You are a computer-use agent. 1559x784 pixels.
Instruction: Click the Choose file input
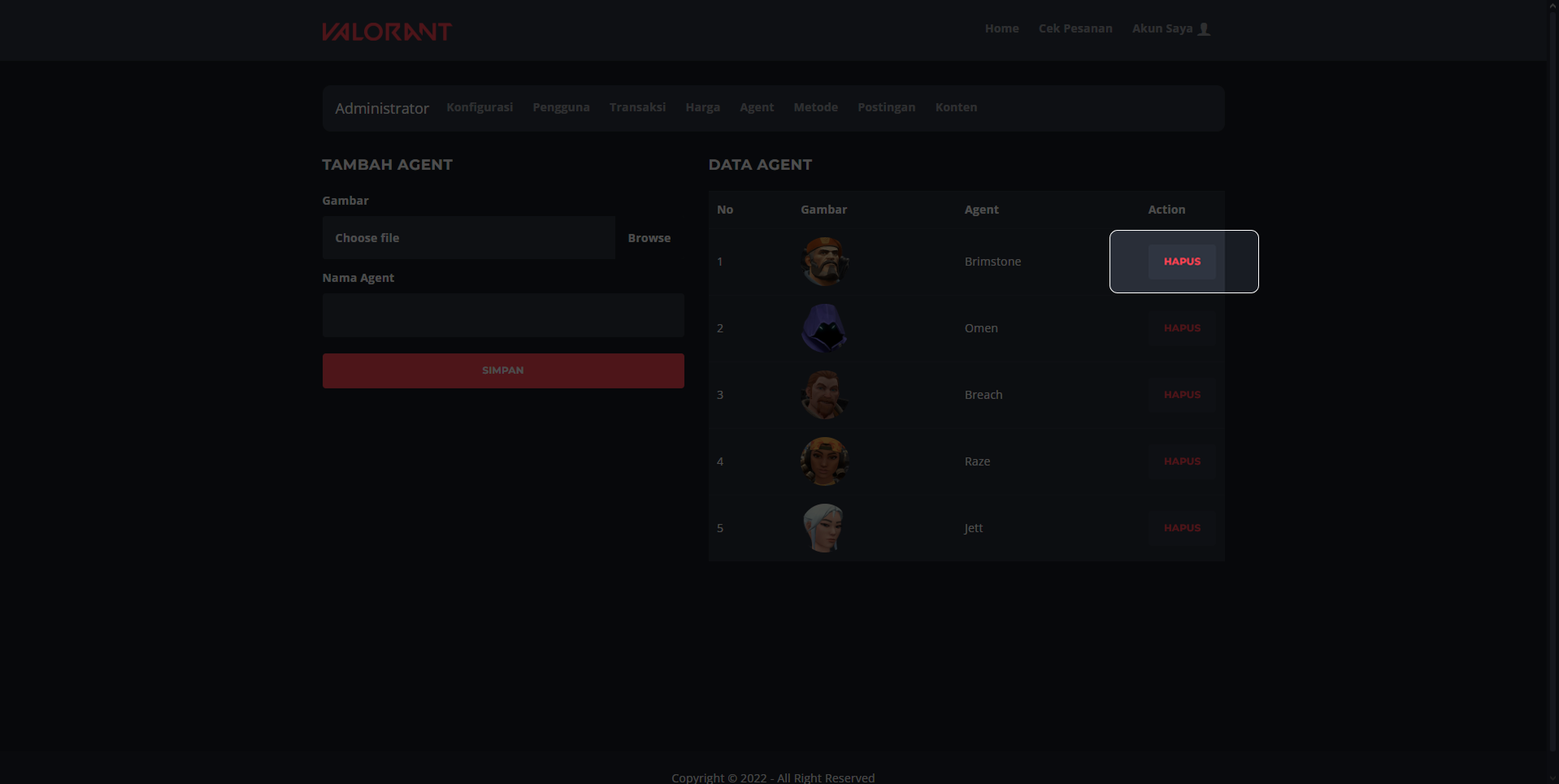[x=469, y=237]
